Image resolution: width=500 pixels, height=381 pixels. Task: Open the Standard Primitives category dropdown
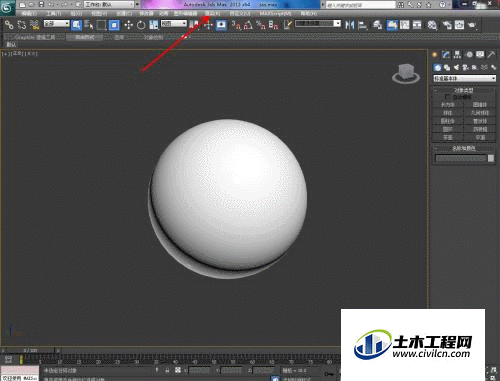[464, 78]
